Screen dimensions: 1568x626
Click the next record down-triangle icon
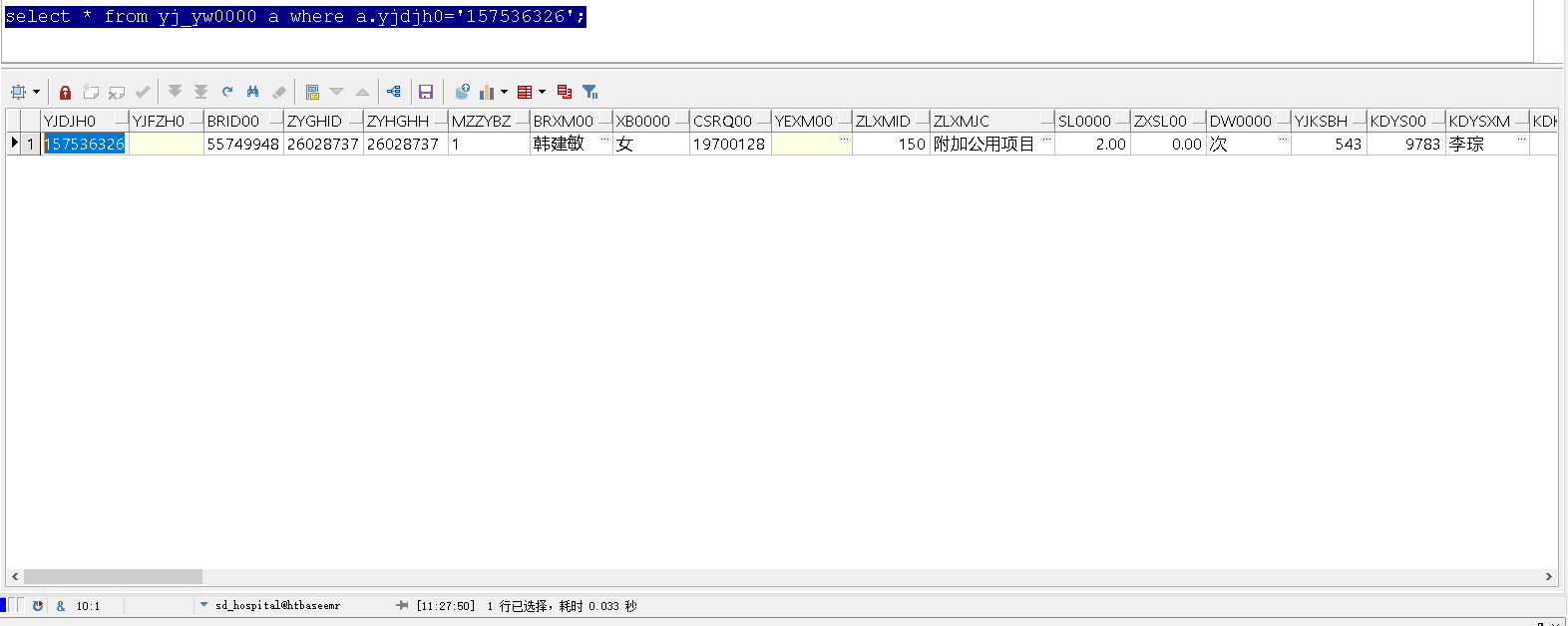point(337,92)
